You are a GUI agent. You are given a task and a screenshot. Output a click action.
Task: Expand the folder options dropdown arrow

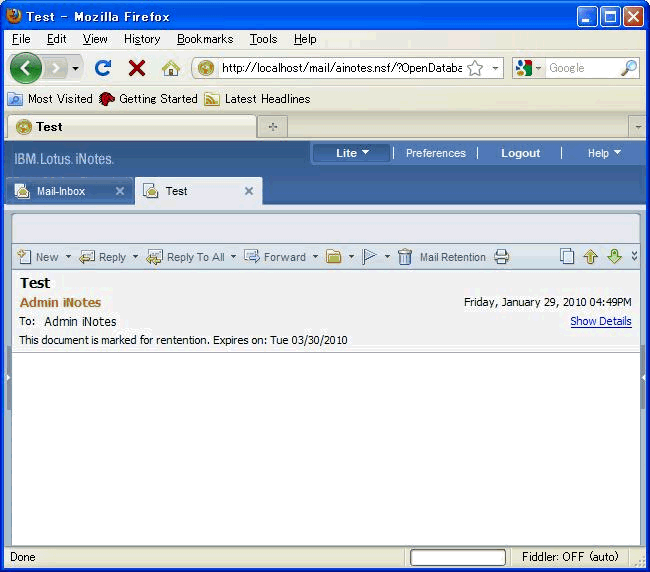[x=351, y=257]
